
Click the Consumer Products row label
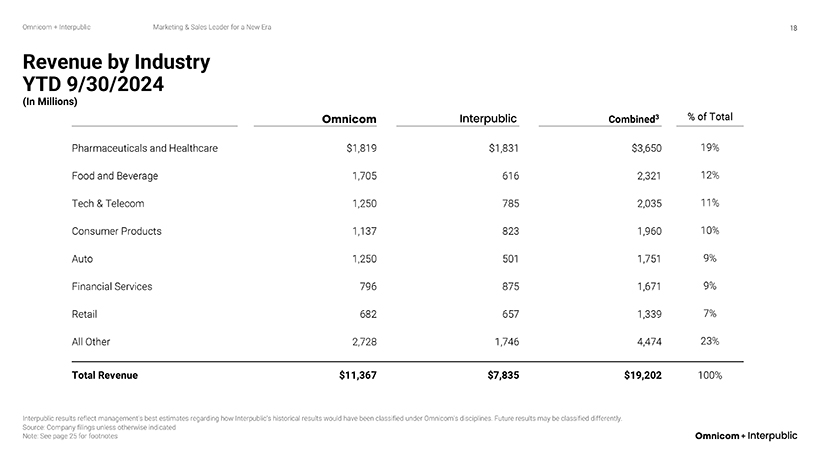(x=117, y=231)
